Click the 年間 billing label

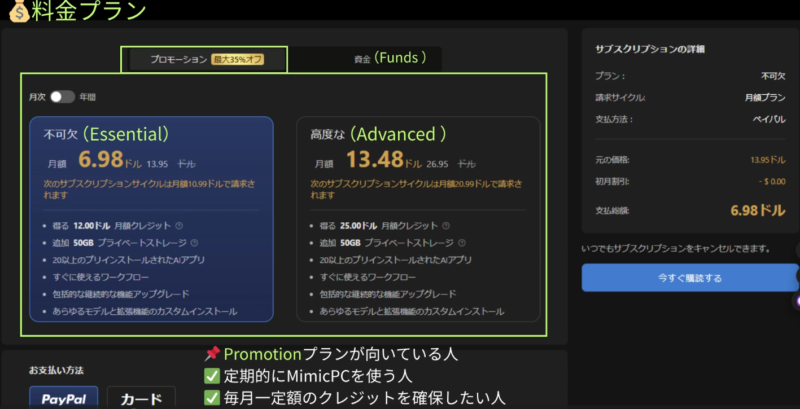[87, 97]
